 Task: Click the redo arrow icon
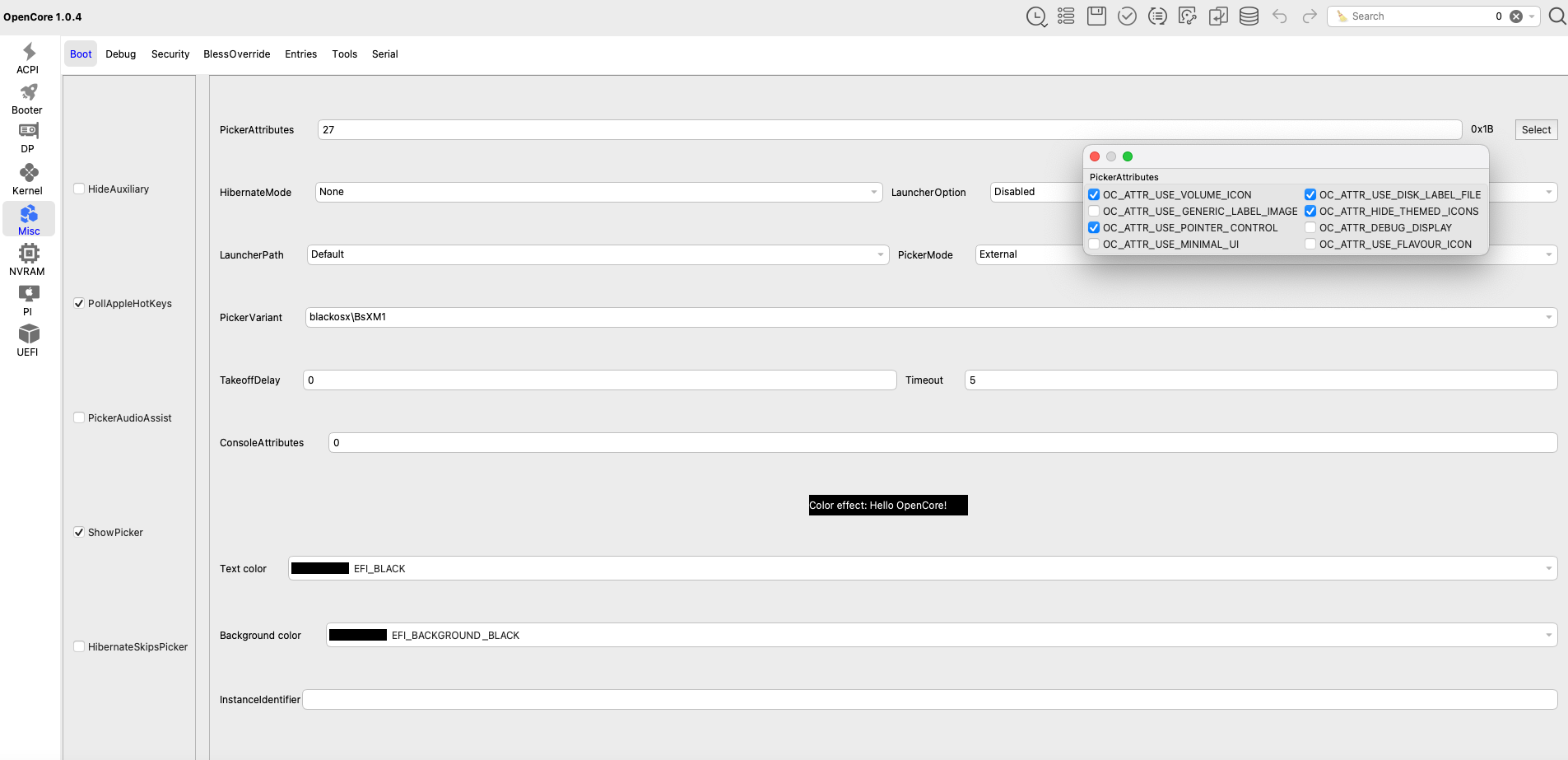[x=1310, y=16]
